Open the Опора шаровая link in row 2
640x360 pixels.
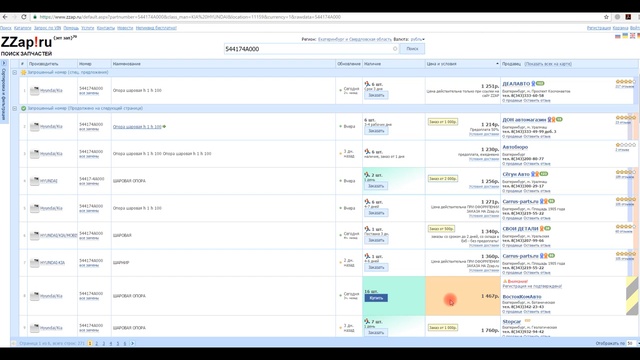click(x=137, y=127)
